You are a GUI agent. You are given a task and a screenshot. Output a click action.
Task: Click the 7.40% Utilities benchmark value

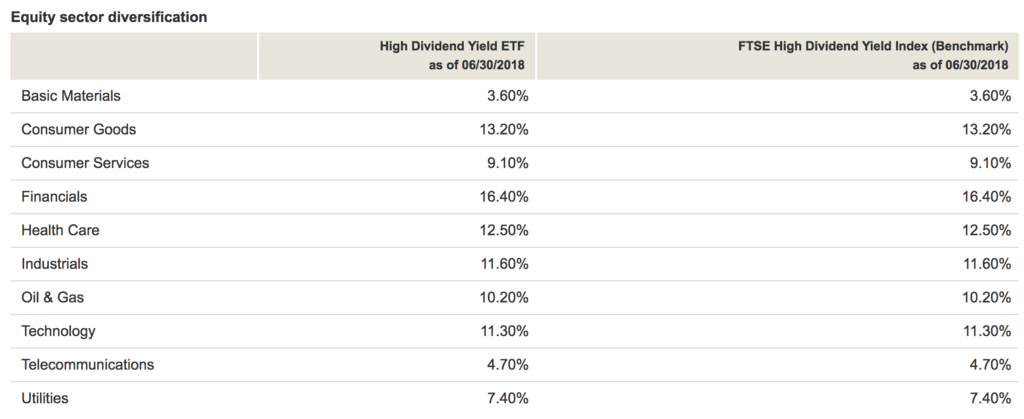coord(990,398)
